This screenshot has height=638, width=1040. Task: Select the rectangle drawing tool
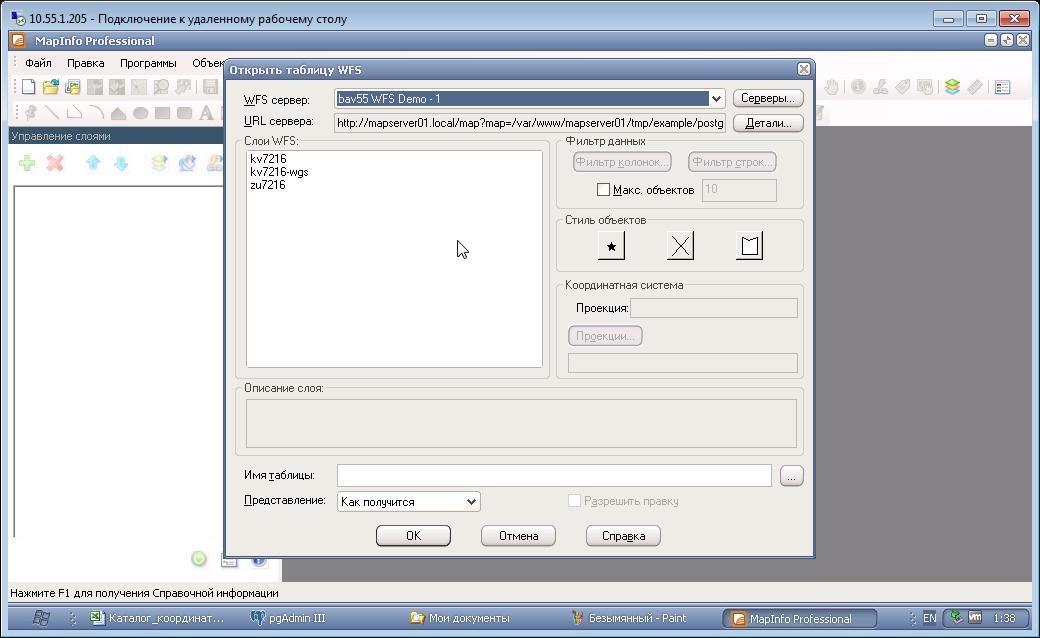162,113
